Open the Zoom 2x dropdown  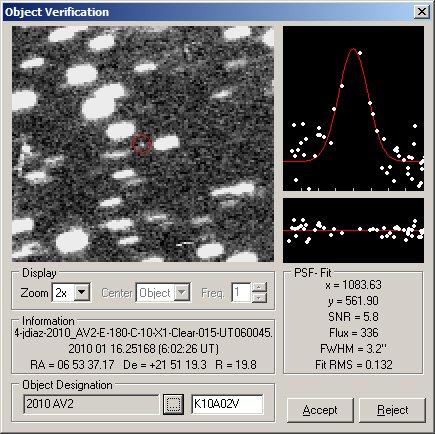click(82, 293)
